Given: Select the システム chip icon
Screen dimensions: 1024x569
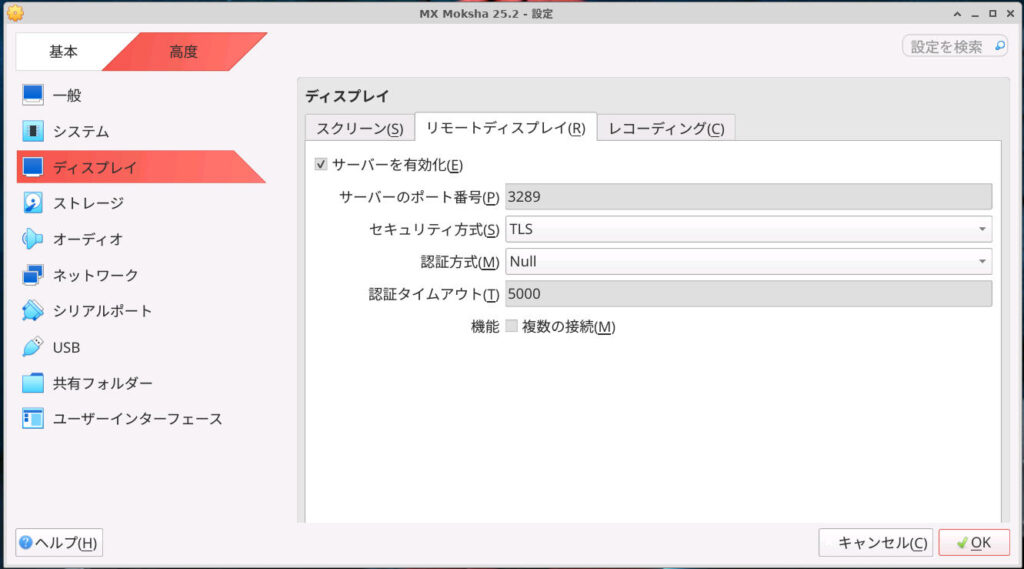Looking at the screenshot, I should click(33, 131).
